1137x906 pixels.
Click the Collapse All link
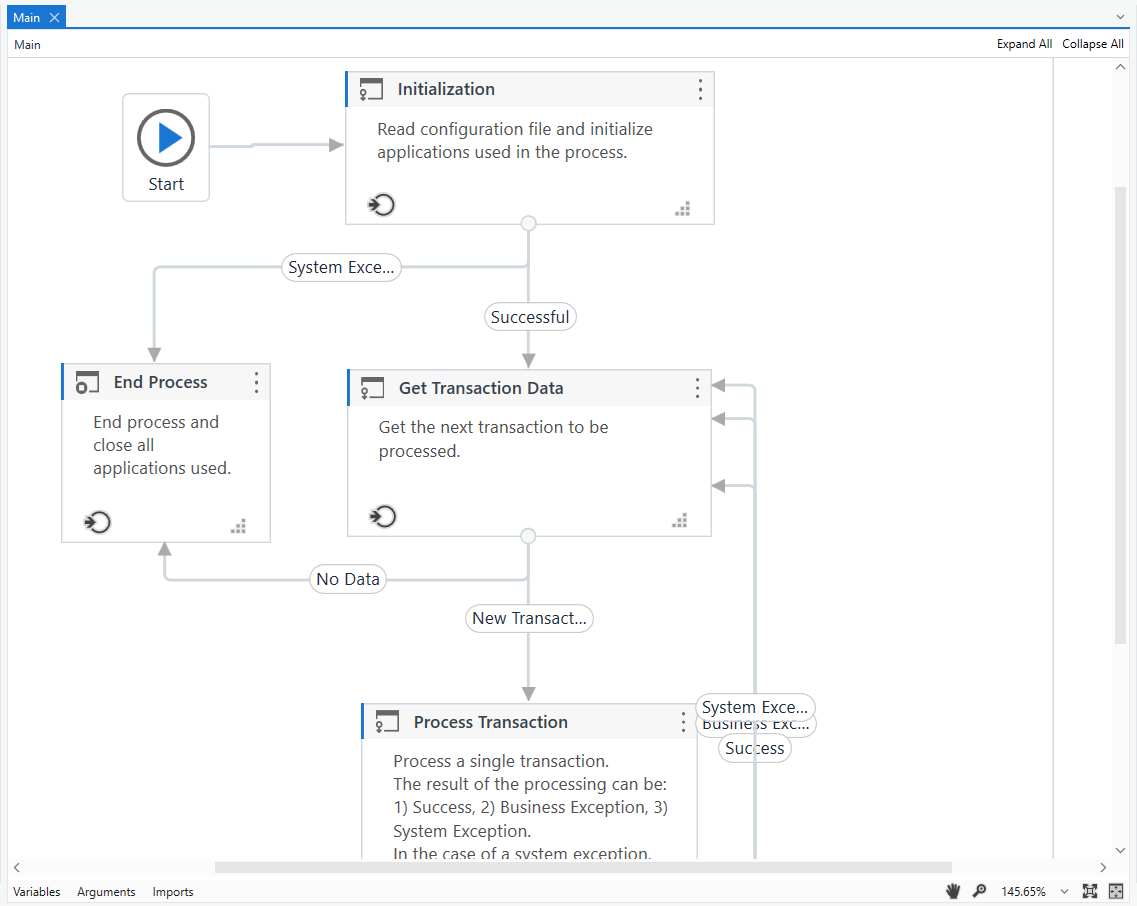point(1093,43)
